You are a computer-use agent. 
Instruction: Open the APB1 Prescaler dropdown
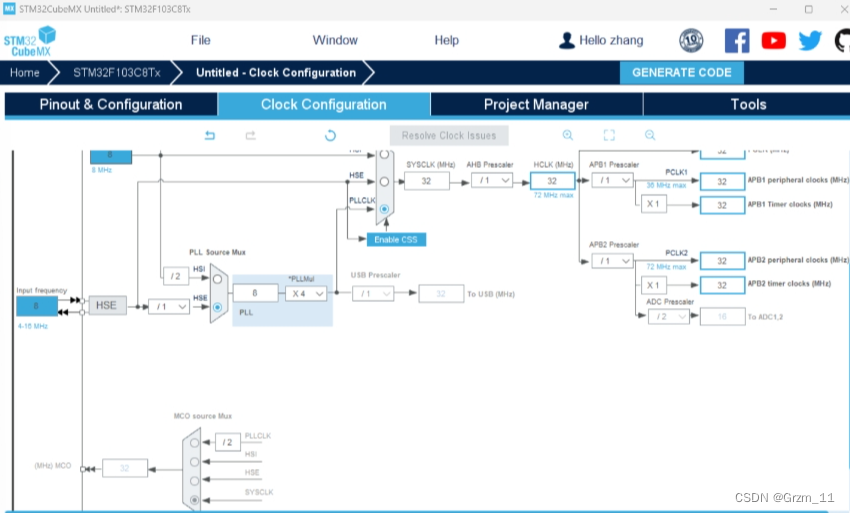click(613, 180)
